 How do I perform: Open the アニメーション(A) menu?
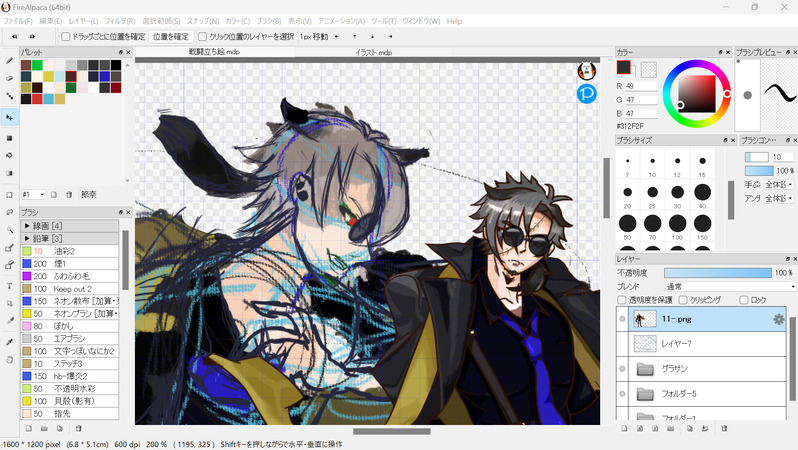[341, 21]
